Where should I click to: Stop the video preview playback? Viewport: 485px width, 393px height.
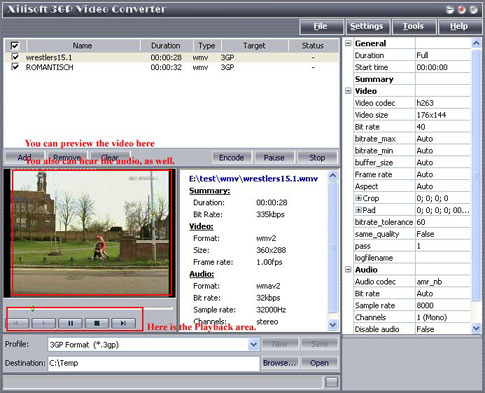pyautogui.click(x=97, y=323)
